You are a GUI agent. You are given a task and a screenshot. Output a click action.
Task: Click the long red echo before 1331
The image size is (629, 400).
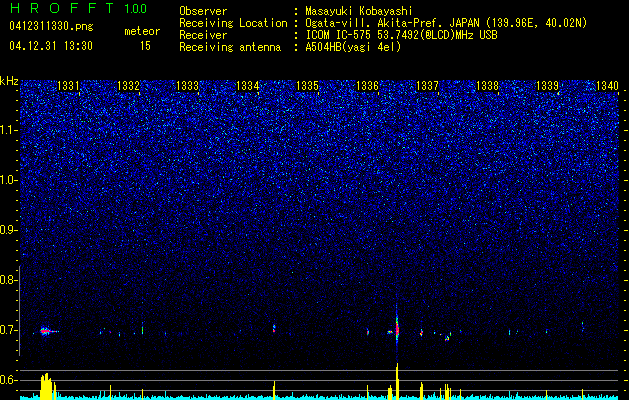(x=49, y=331)
